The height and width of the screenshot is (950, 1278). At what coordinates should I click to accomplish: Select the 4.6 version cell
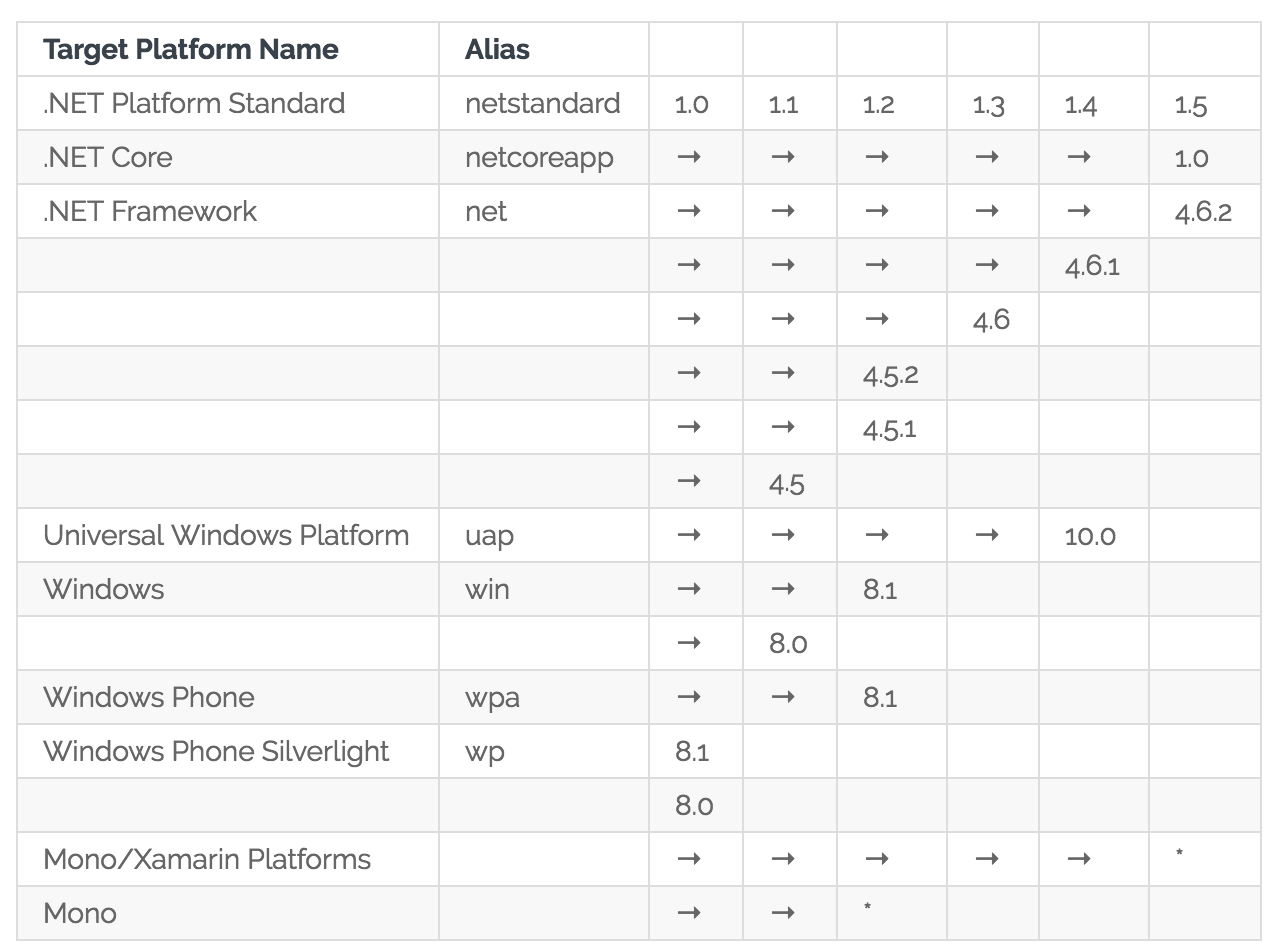click(991, 320)
